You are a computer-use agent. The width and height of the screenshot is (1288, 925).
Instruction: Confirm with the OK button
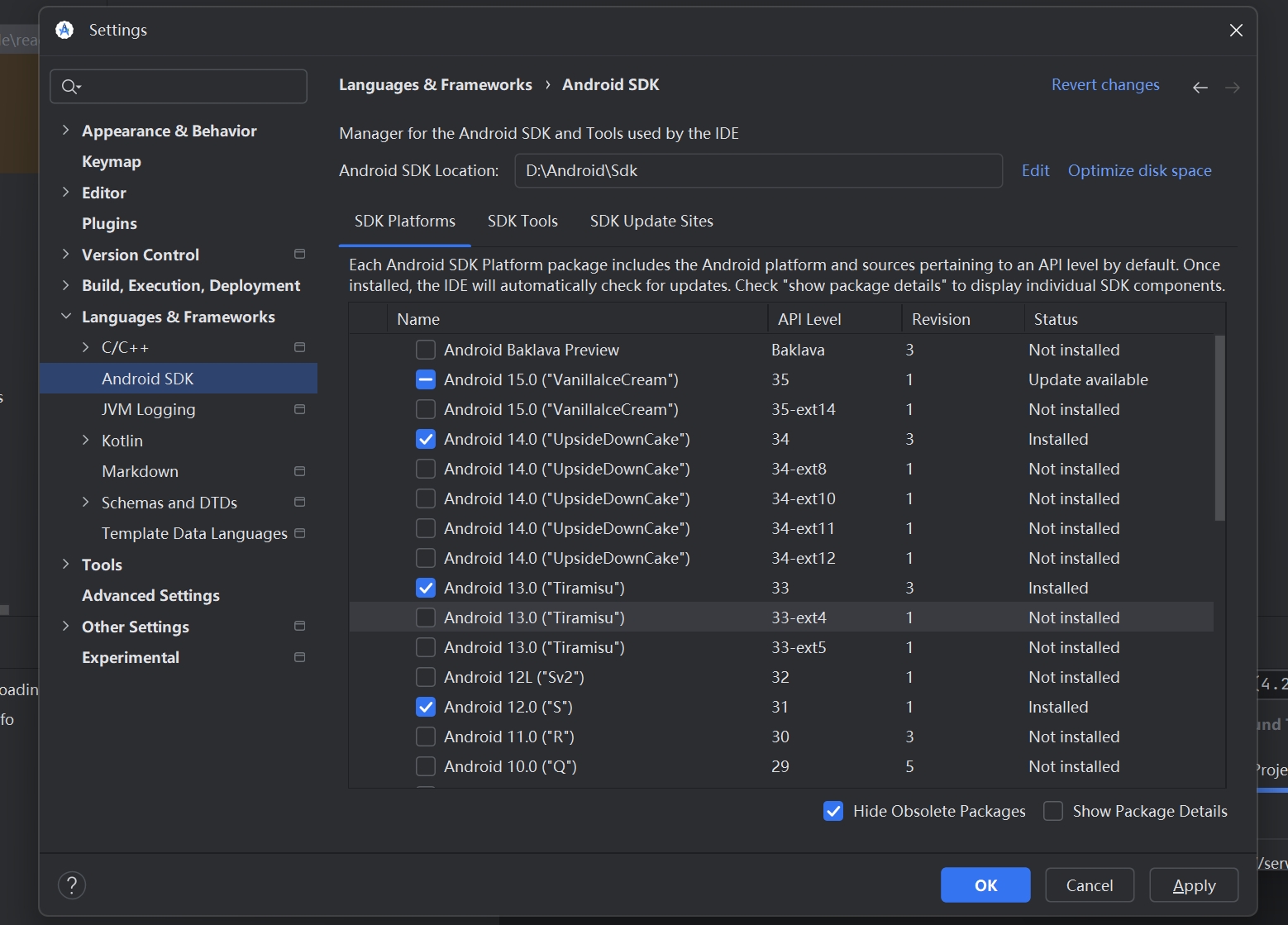(985, 885)
